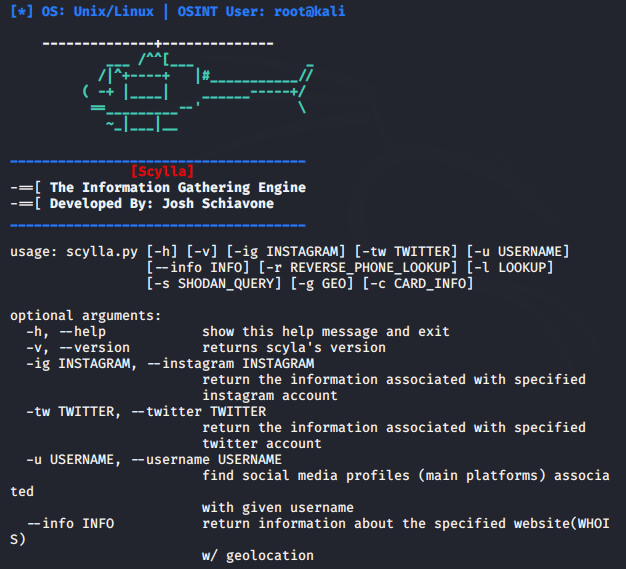
Task: Click the [-u USERNAME] usage option
Action: (518, 252)
